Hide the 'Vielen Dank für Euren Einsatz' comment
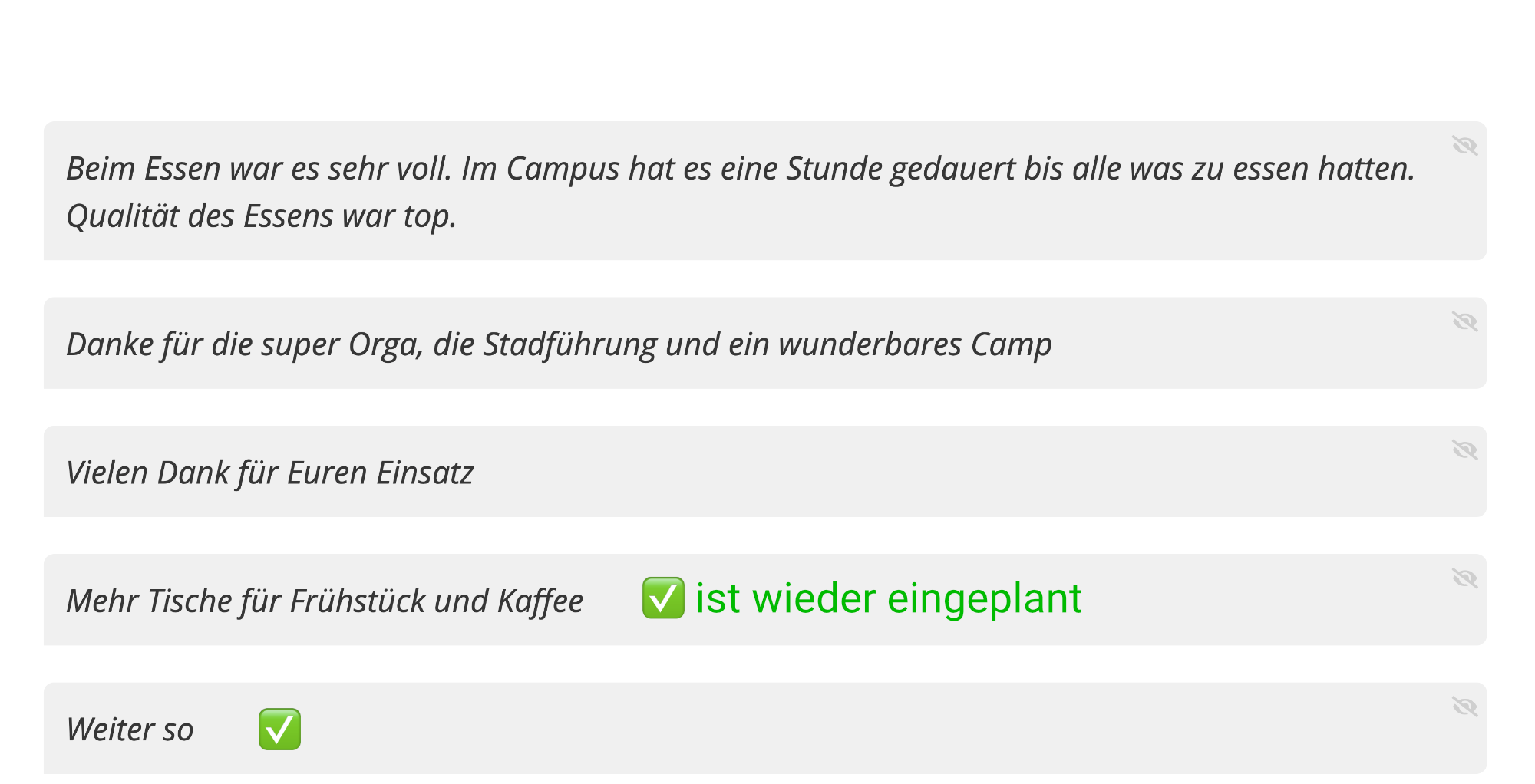 coord(1464,449)
